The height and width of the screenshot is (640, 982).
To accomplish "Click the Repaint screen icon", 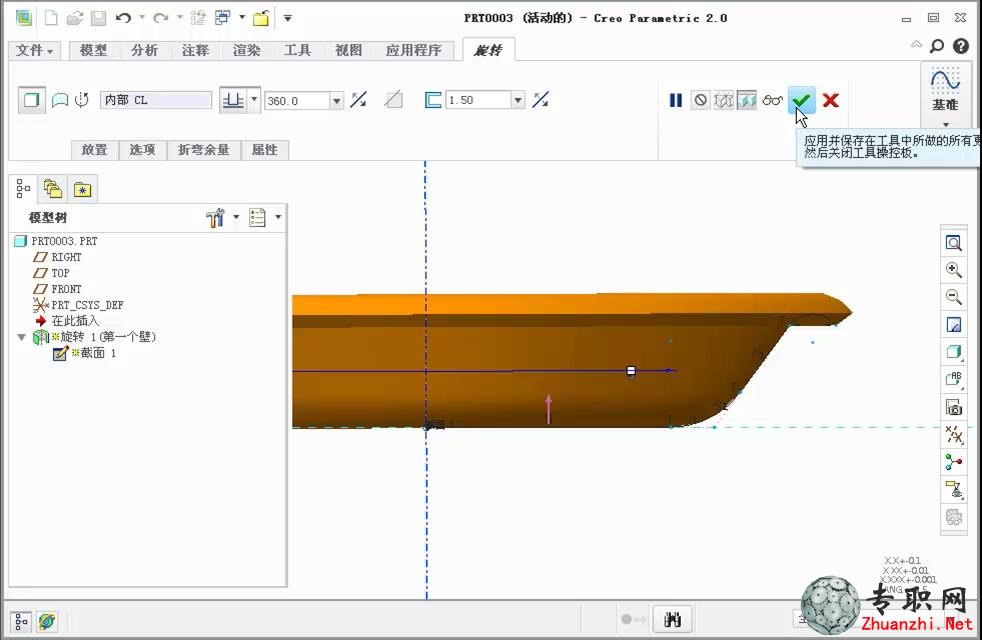I will [954, 324].
